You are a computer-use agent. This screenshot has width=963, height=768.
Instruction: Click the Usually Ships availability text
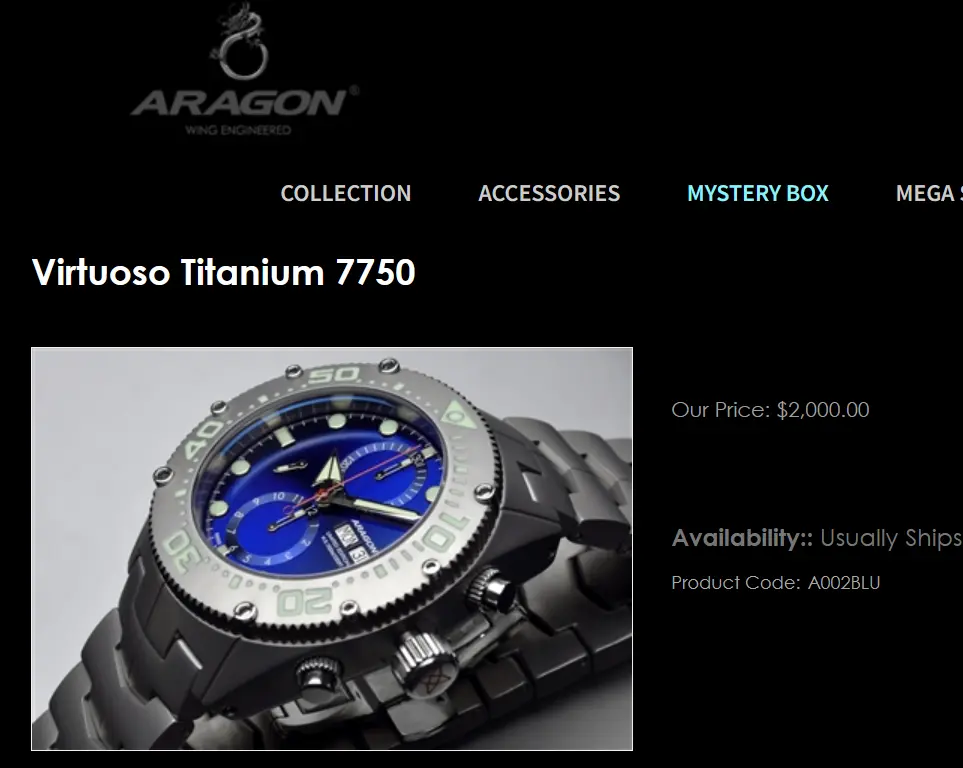[x=891, y=538]
